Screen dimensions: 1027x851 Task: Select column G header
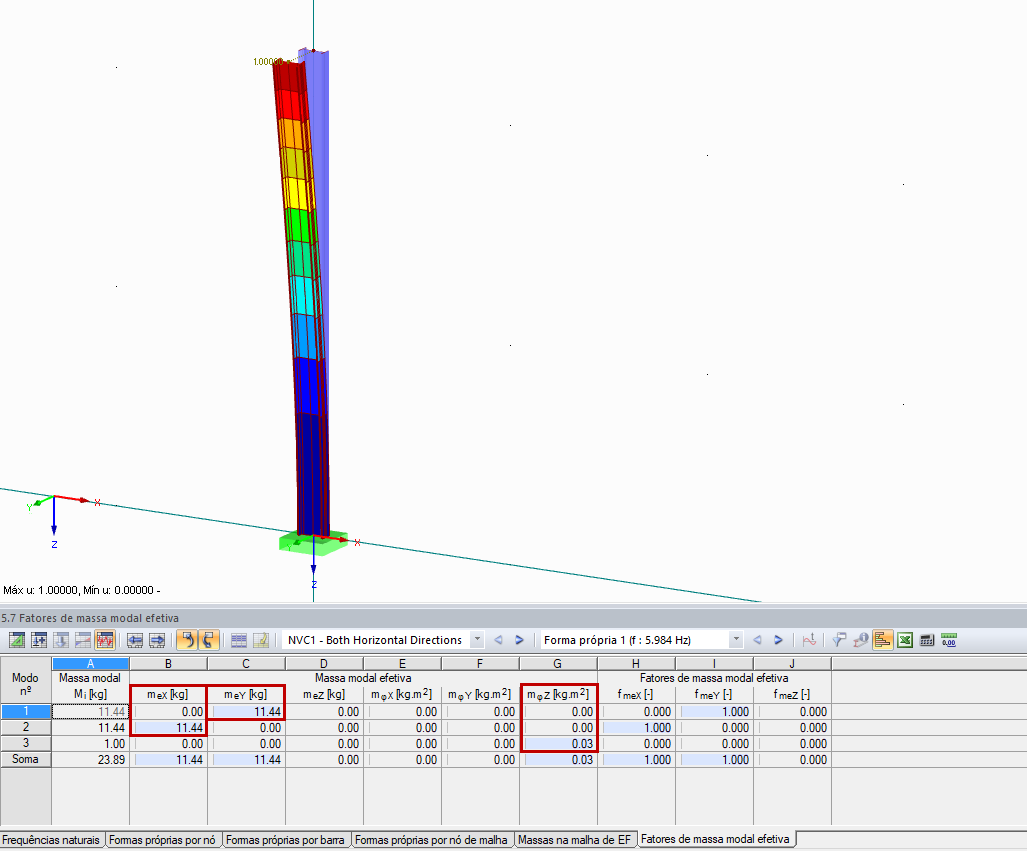pos(558,664)
